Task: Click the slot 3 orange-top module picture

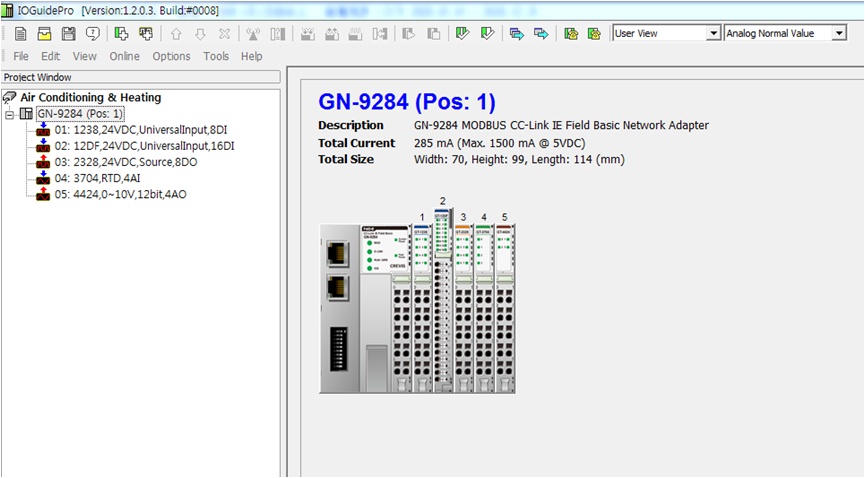Action: click(x=463, y=309)
